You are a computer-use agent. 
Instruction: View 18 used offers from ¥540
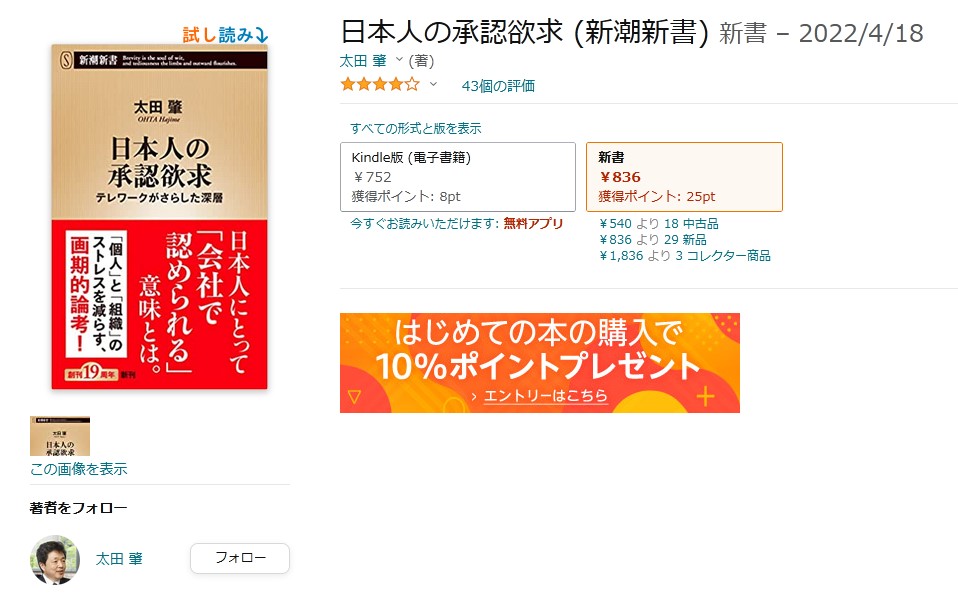(659, 224)
